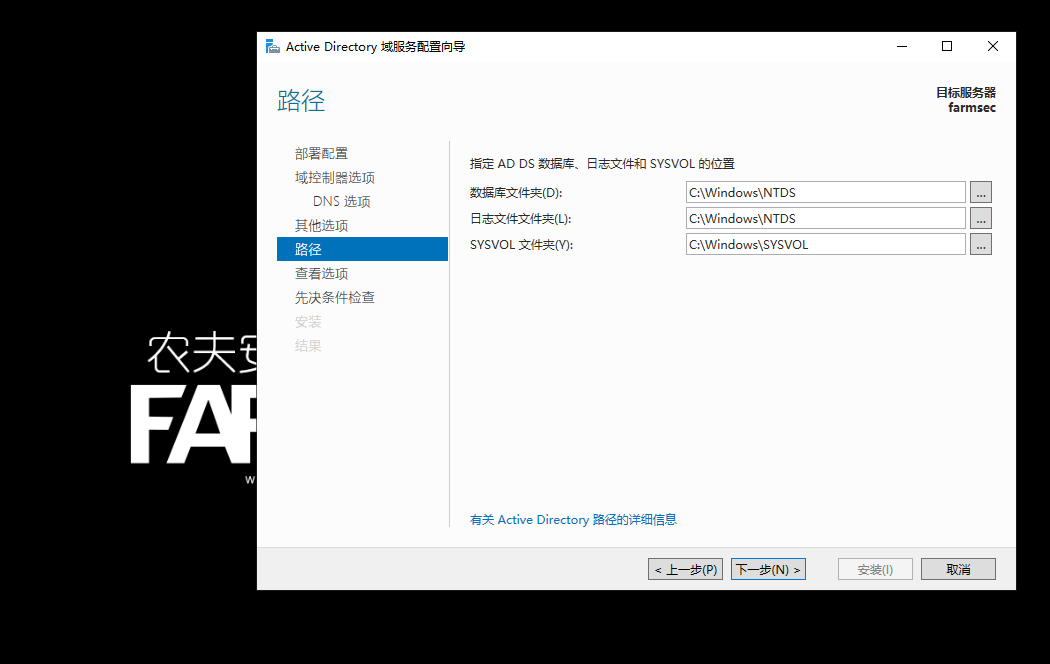Click the 安装(I) button
The image size is (1050, 664).
pos(874,568)
